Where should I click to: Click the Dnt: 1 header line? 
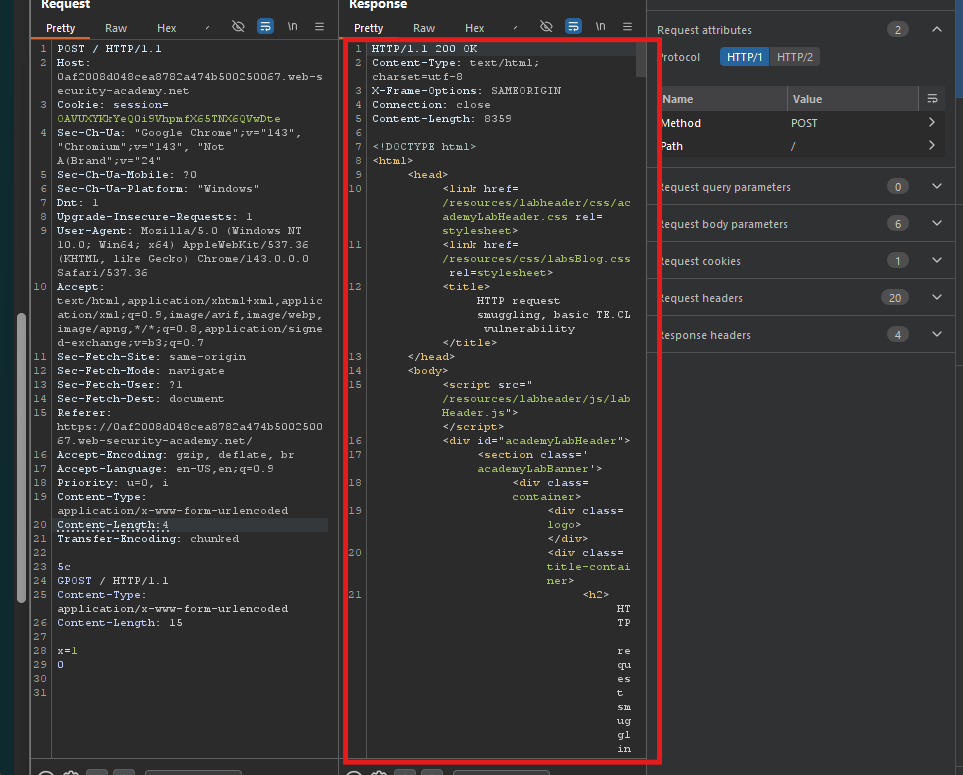(x=77, y=203)
